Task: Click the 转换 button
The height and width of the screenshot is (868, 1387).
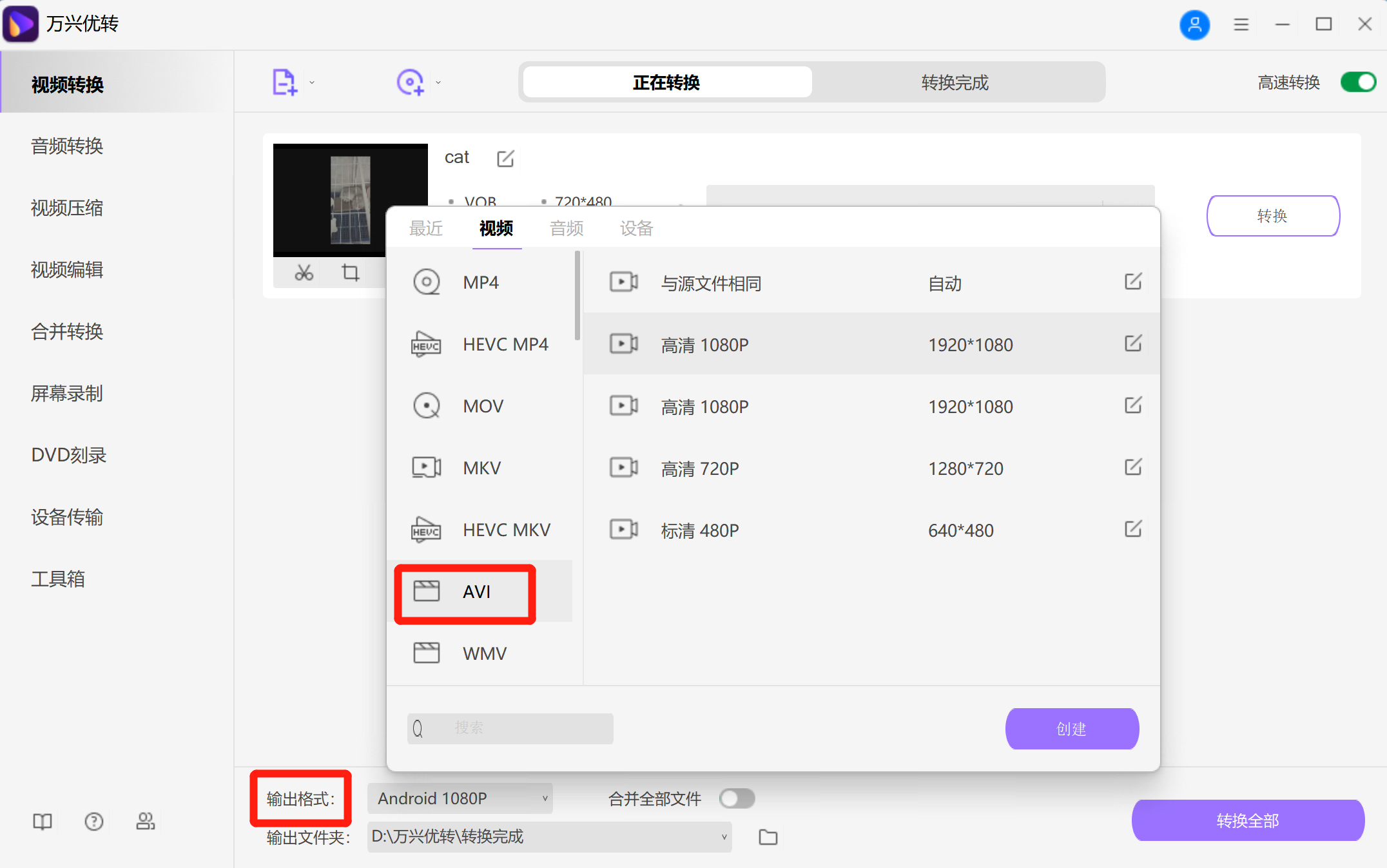Action: pyautogui.click(x=1272, y=216)
